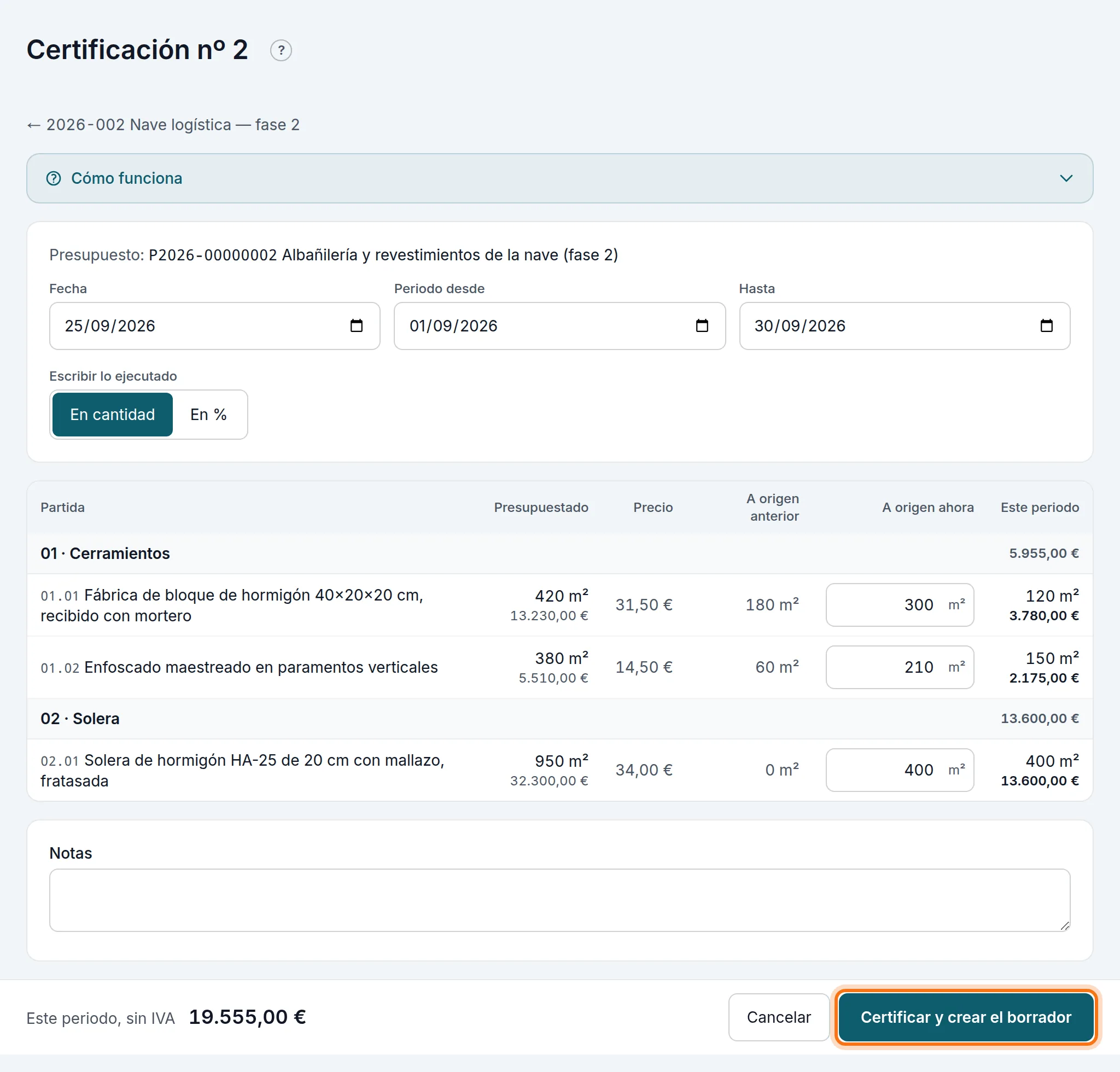Click Certificar y crear el borrador
This screenshot has width=1120, height=1072.
pyautogui.click(x=966, y=1017)
